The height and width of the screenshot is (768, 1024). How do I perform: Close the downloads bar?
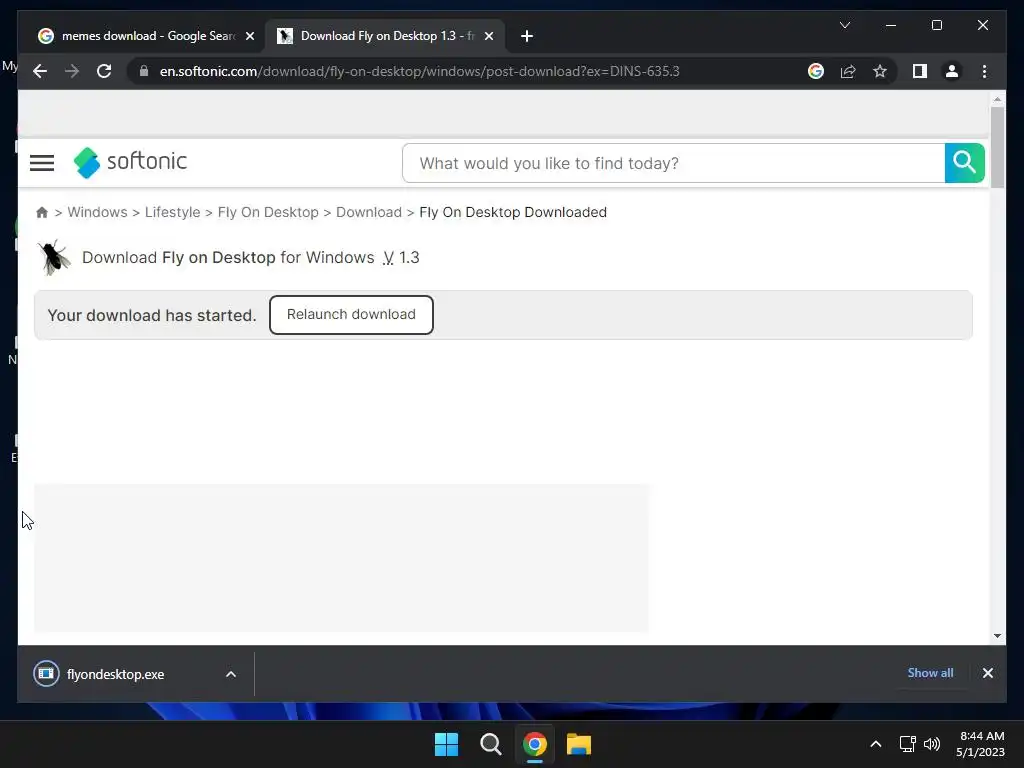987,673
